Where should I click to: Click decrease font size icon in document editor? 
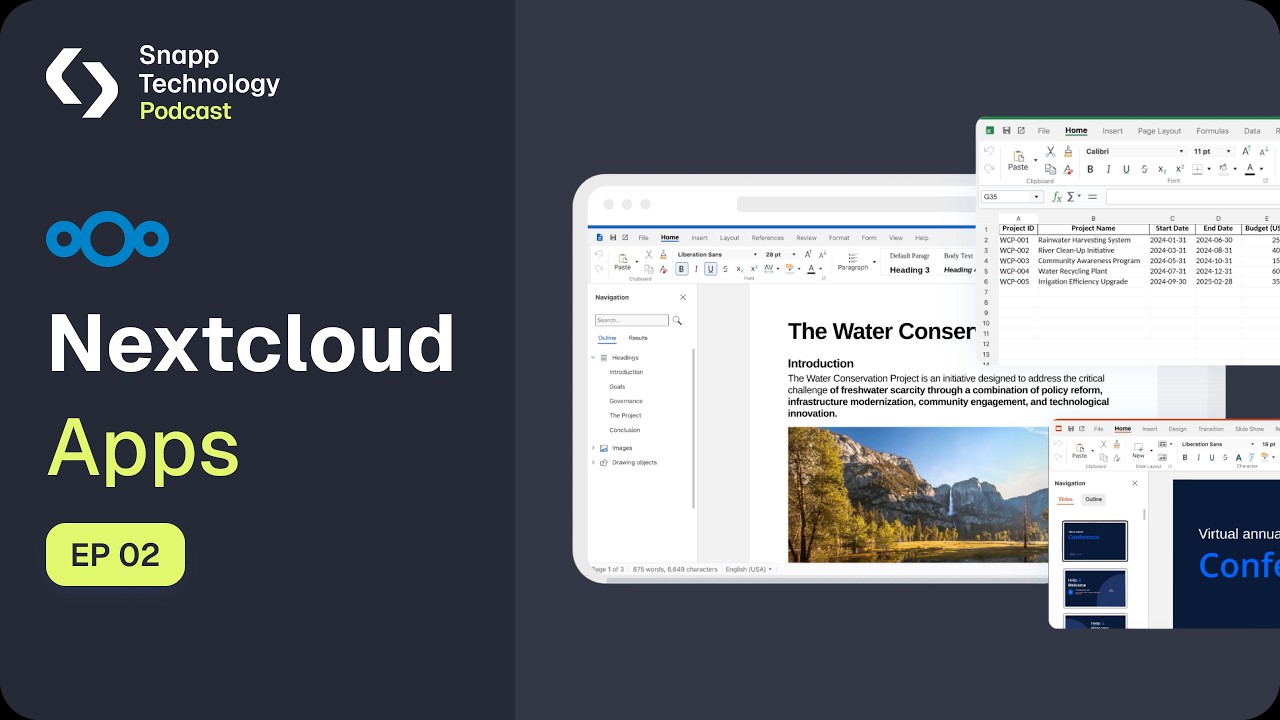[x=822, y=254]
